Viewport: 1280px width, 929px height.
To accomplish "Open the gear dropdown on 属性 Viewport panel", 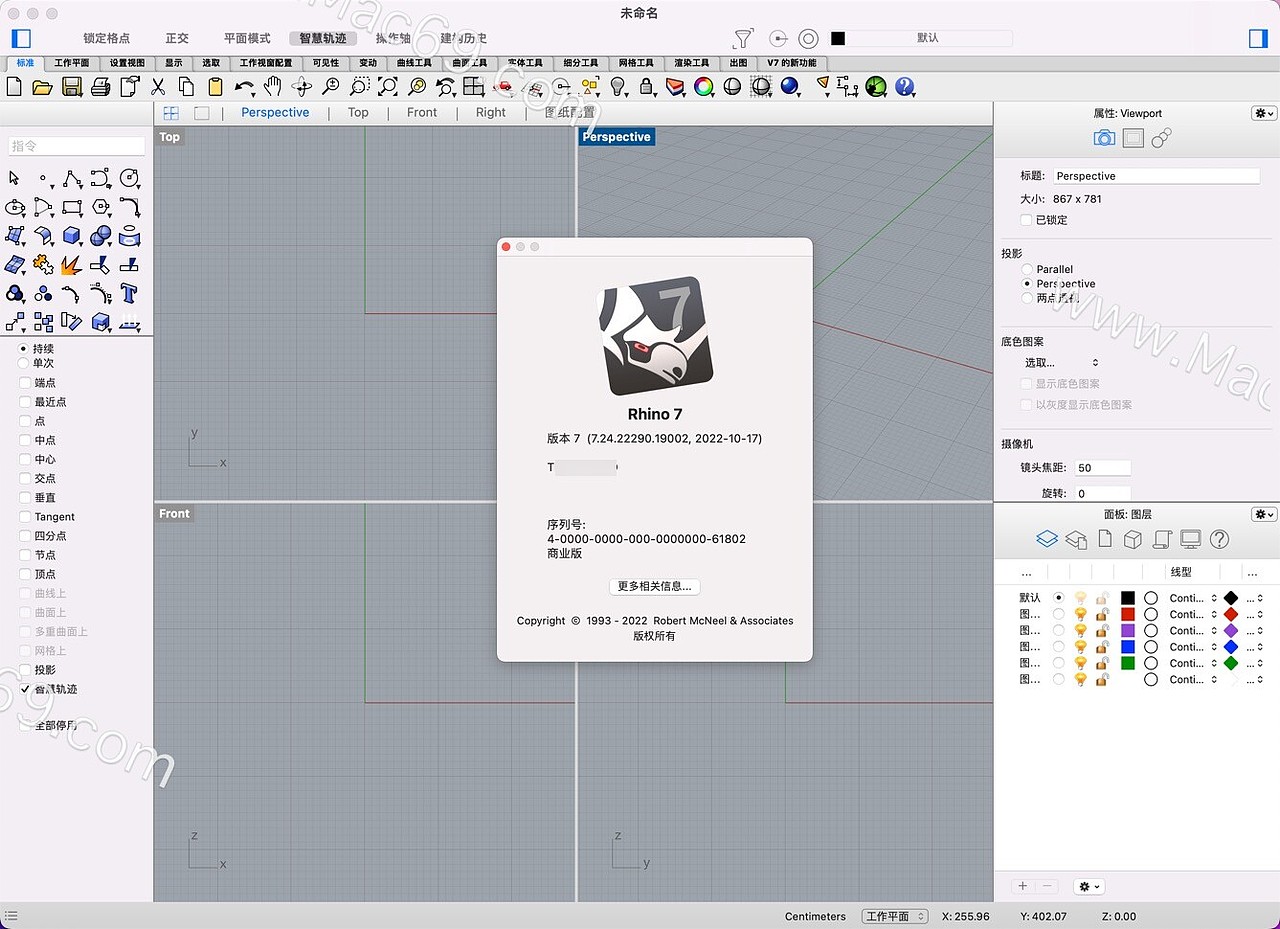I will (1262, 113).
